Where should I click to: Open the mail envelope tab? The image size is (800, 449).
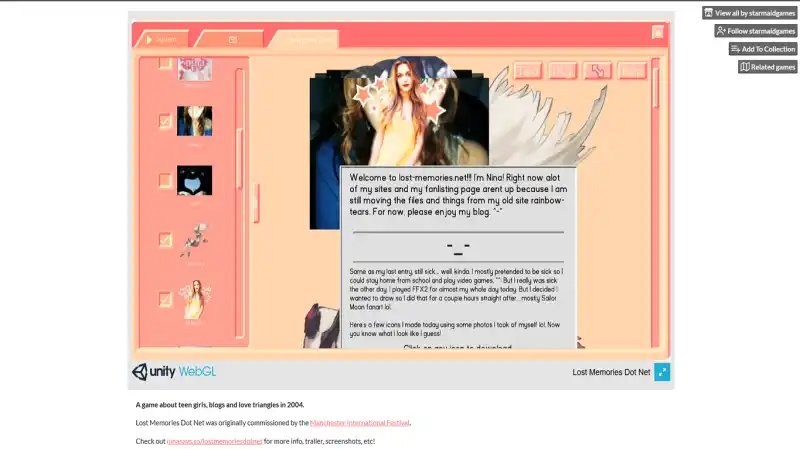point(231,39)
